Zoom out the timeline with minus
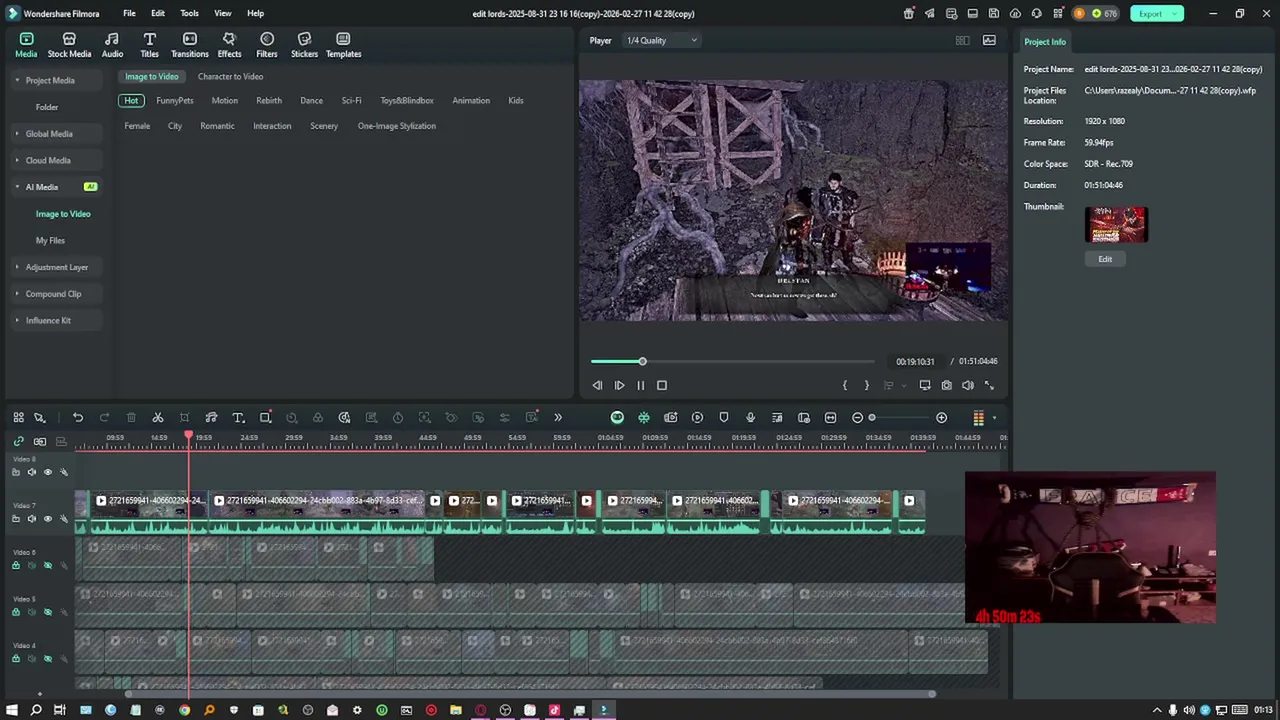The height and width of the screenshot is (720, 1280). (857, 418)
